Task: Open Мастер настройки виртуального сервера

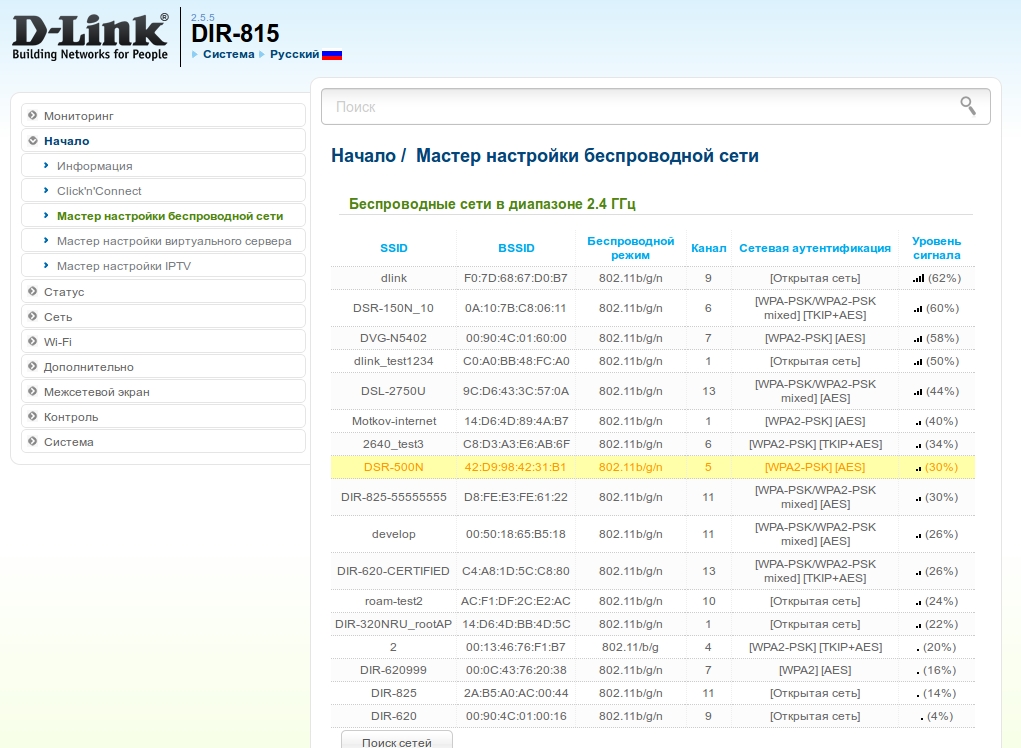Action: (174, 241)
